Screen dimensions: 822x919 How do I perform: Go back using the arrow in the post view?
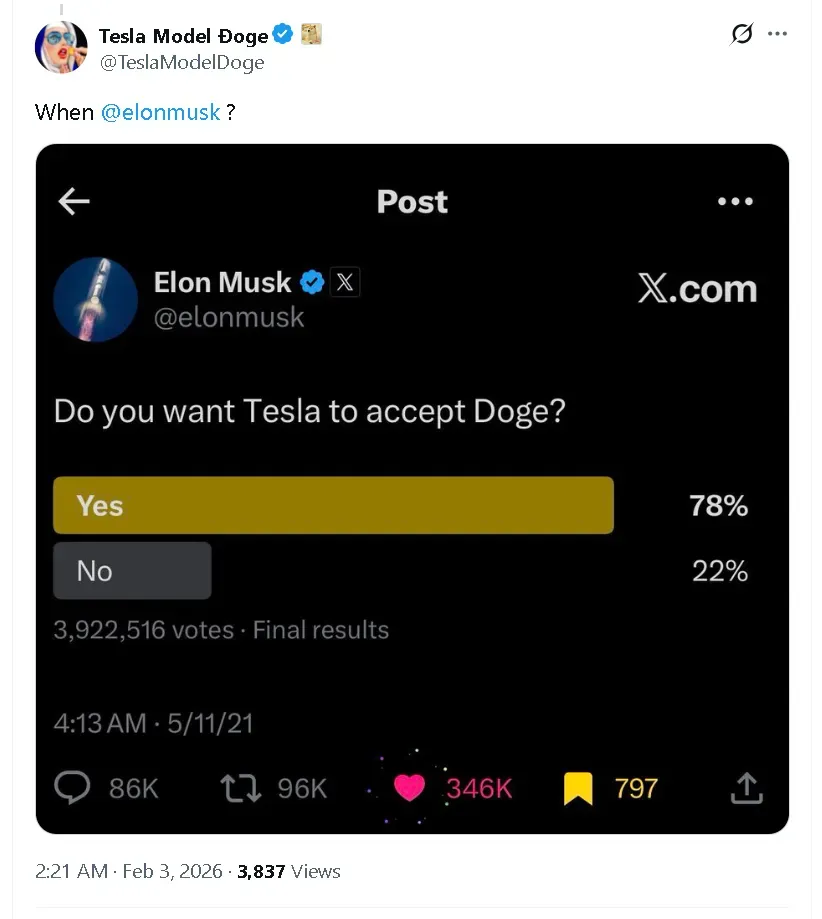[73, 201]
